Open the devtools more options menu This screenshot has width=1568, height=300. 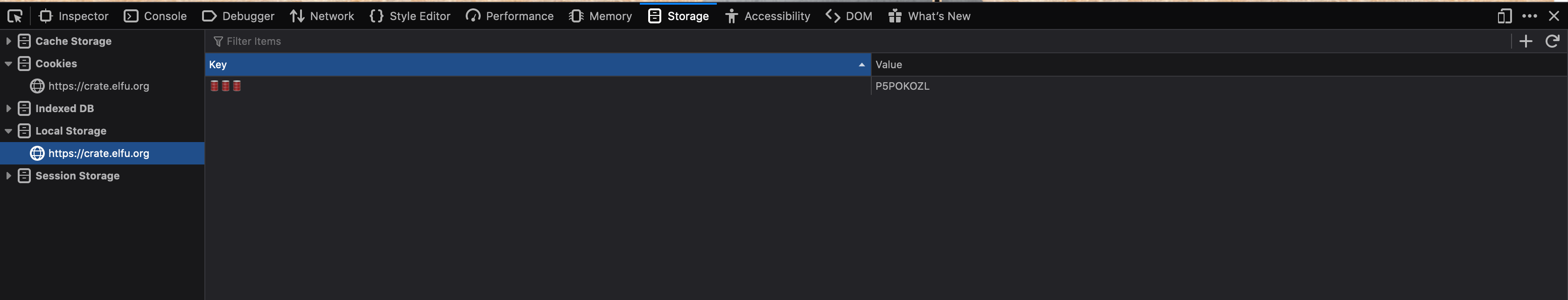1529,16
